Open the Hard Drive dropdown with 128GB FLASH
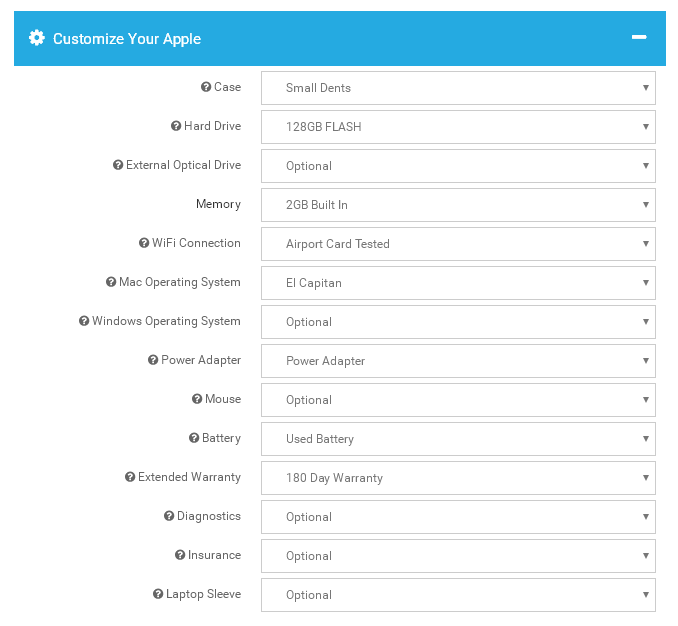The width and height of the screenshot is (678, 626). click(x=458, y=127)
